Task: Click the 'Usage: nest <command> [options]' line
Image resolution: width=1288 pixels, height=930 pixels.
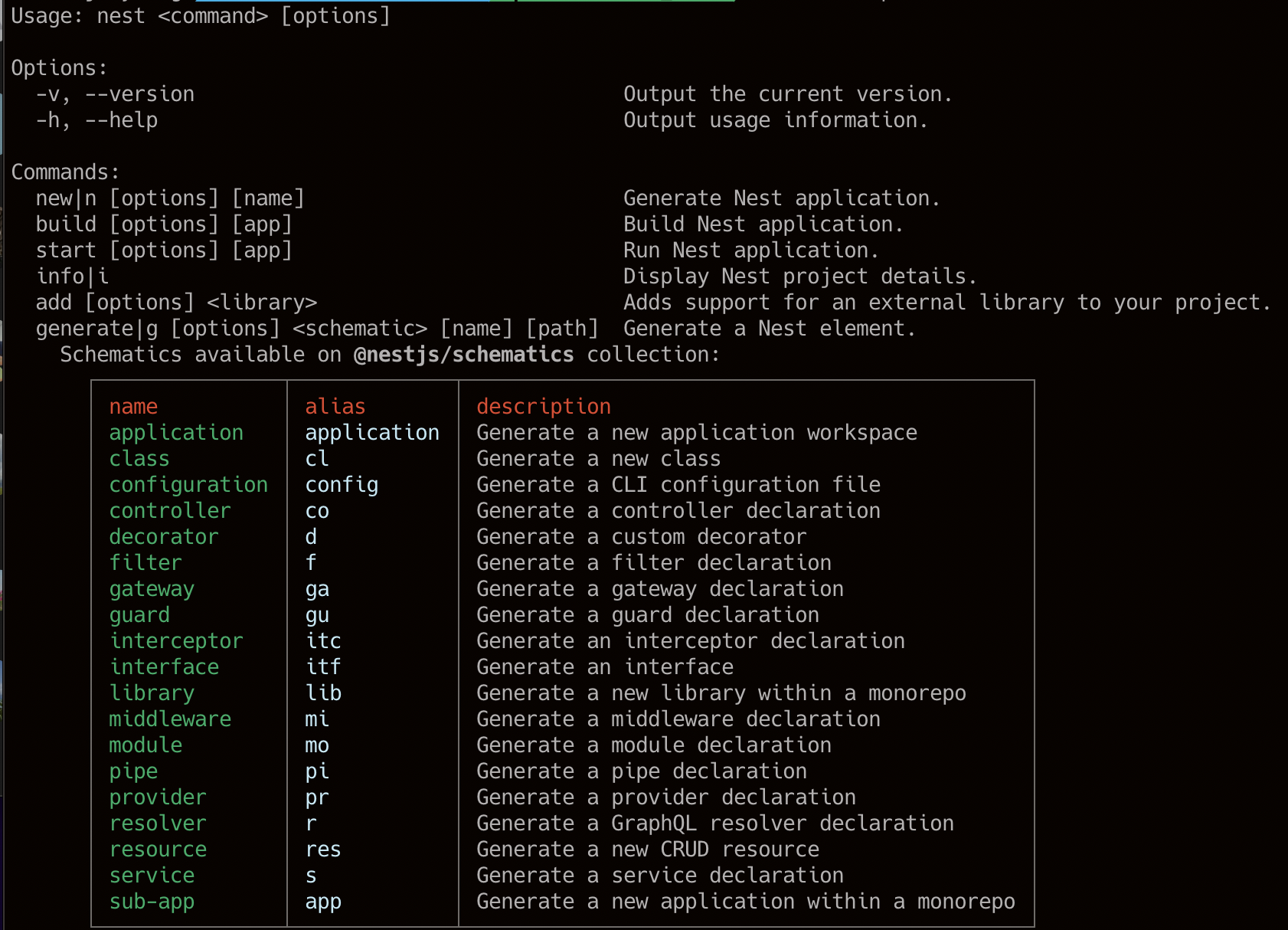Action: [201, 16]
